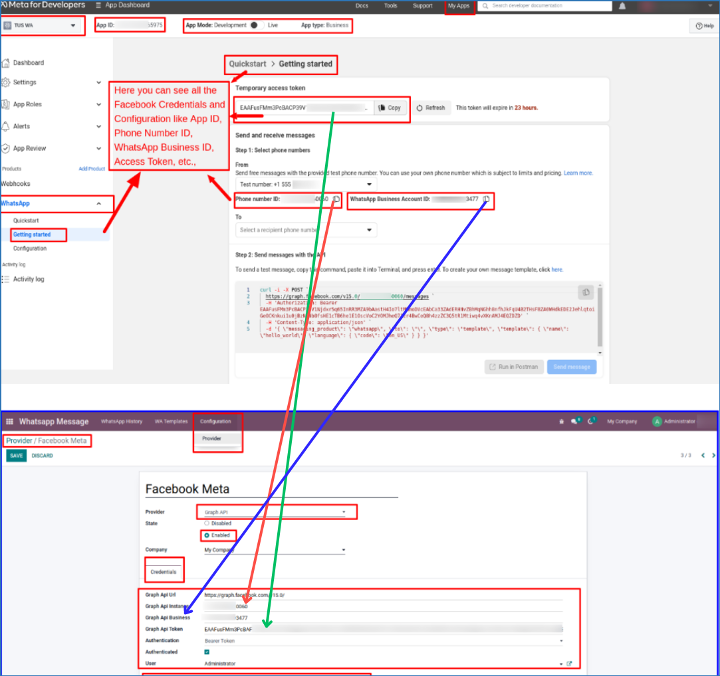Open external link for Administrator user
The height and width of the screenshot is (676, 720).
coord(569,664)
